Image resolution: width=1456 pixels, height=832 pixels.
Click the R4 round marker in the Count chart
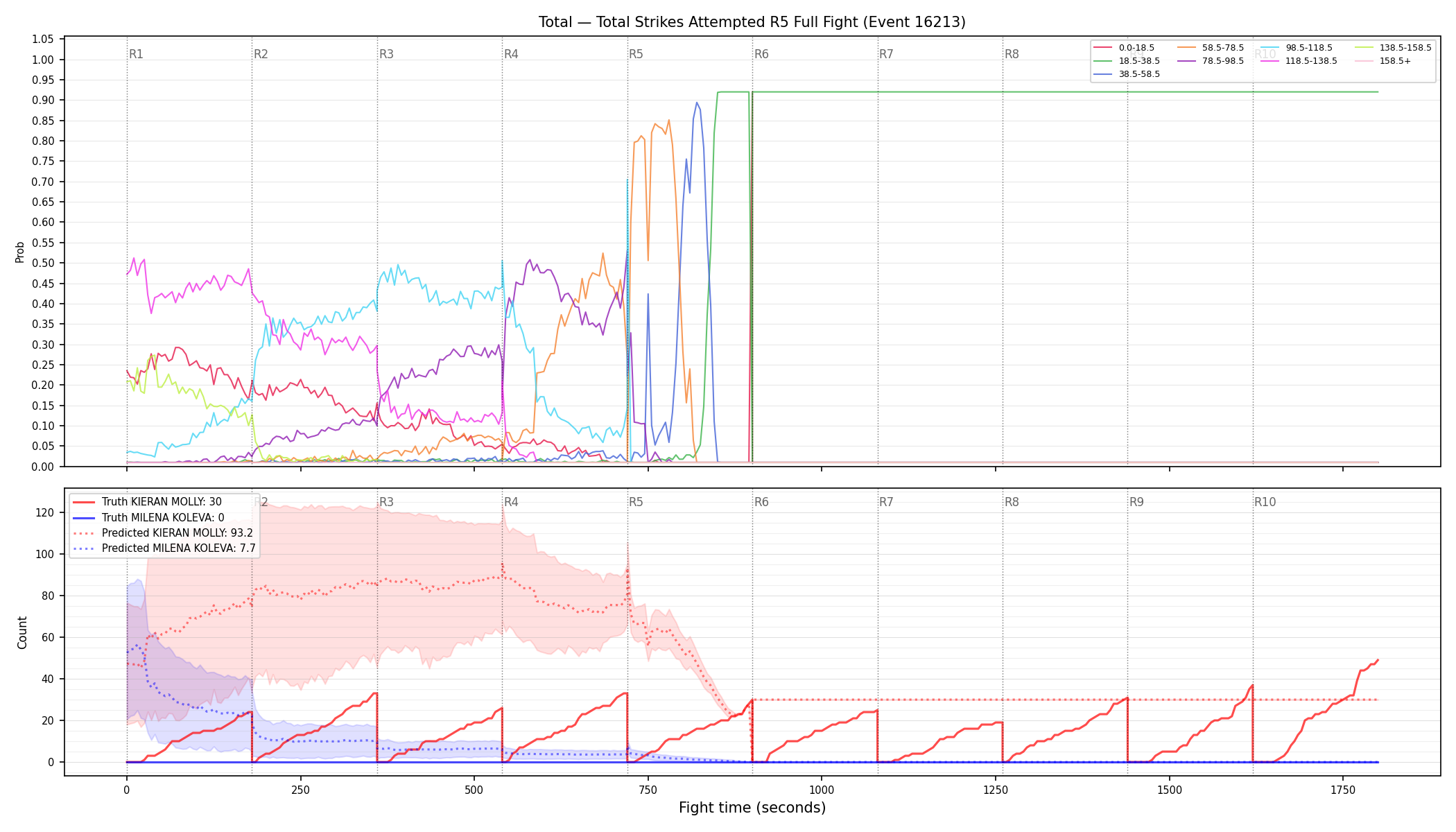tap(511, 502)
